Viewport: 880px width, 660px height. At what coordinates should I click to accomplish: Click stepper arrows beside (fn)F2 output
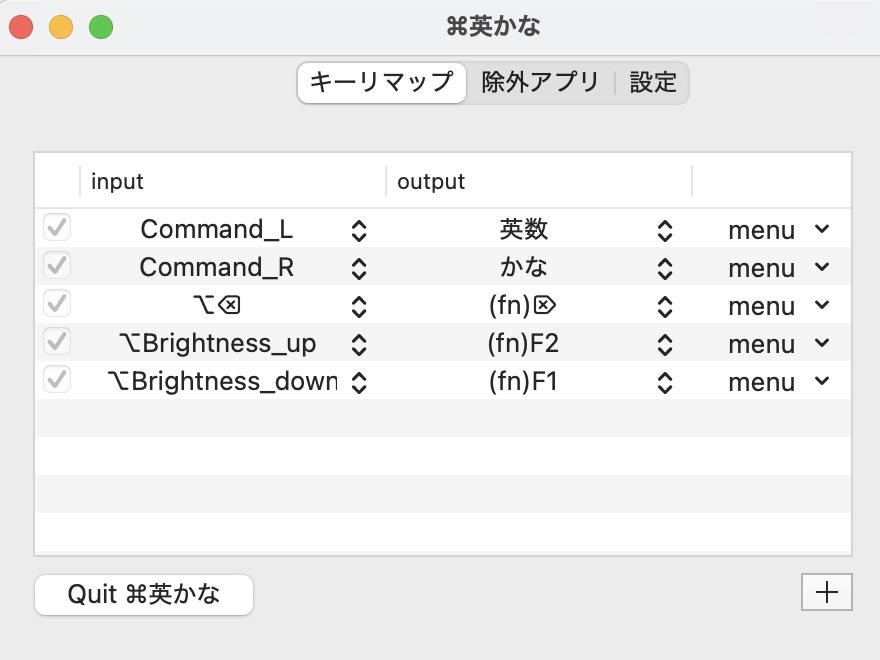[665, 345]
